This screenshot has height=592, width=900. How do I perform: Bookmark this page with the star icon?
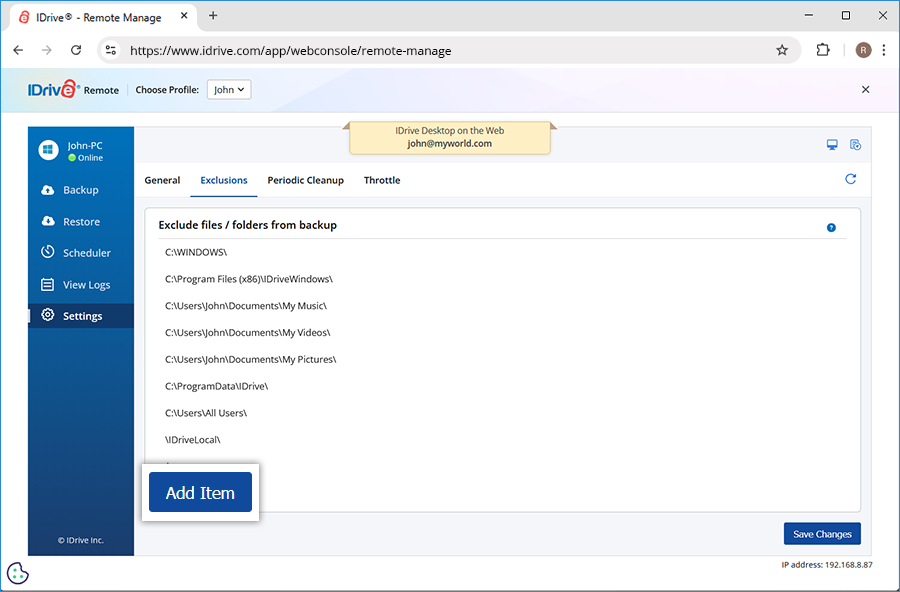click(782, 51)
